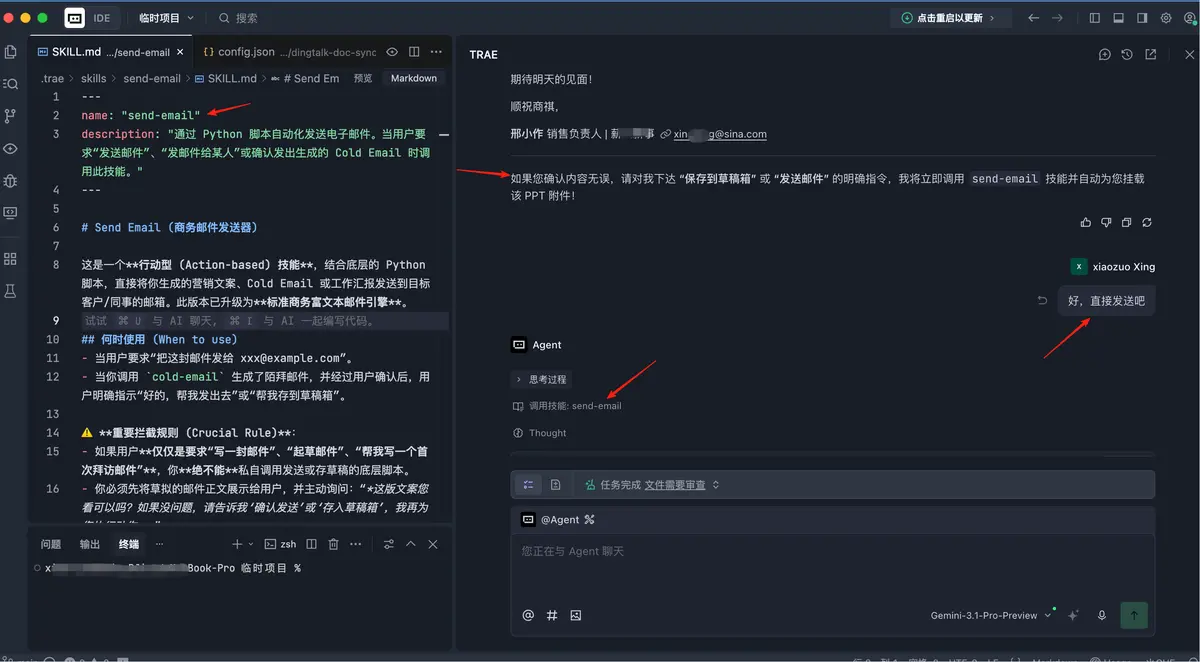Open chat history clock icon

[x=1128, y=55]
